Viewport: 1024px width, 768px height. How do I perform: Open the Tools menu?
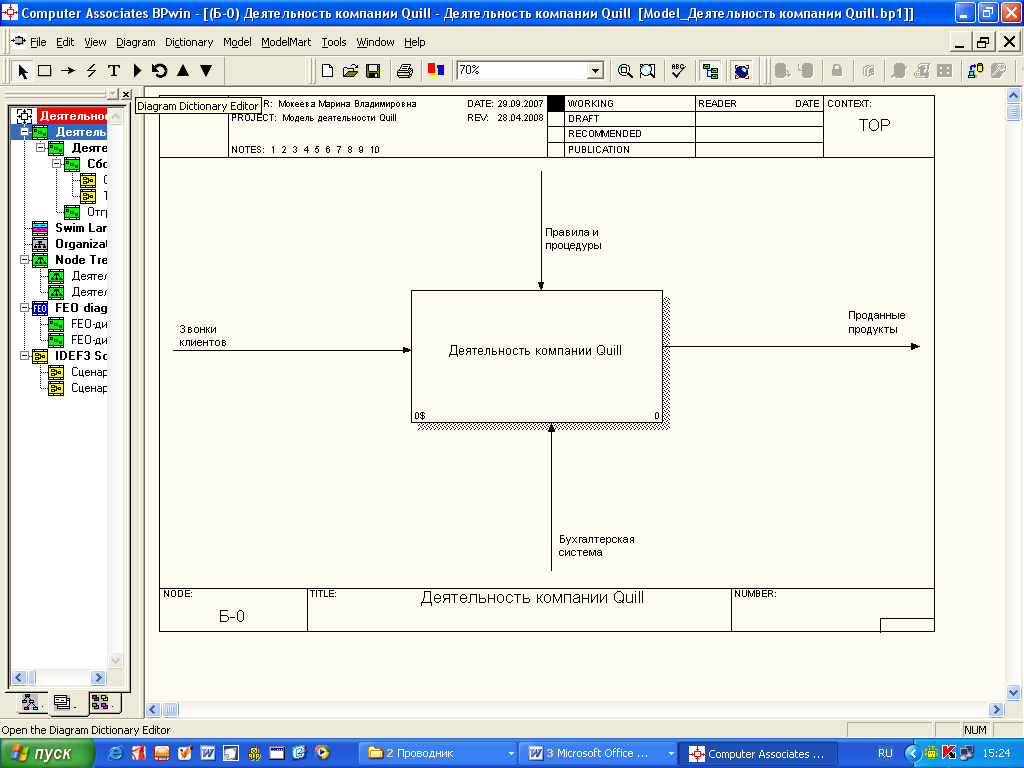click(334, 42)
